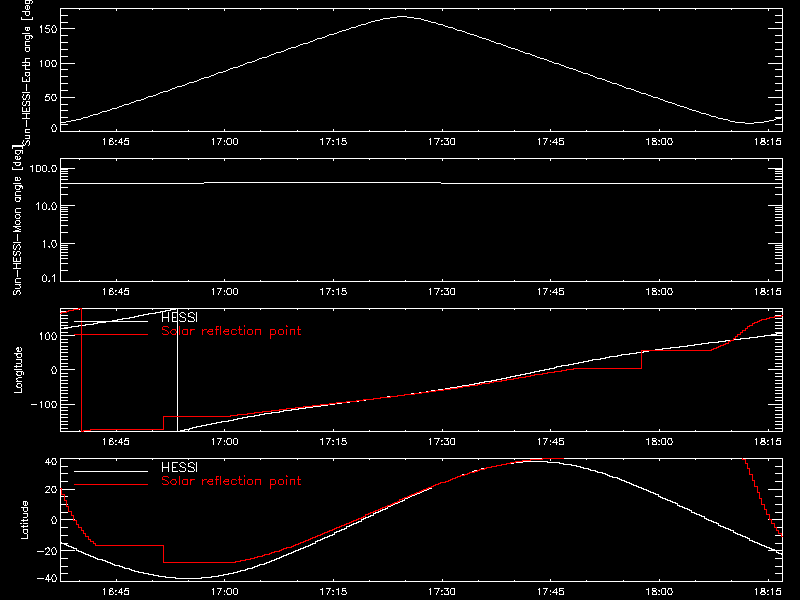Click 18:15 time label under Longitude plot
This screenshot has height=600, width=800.
point(768,441)
